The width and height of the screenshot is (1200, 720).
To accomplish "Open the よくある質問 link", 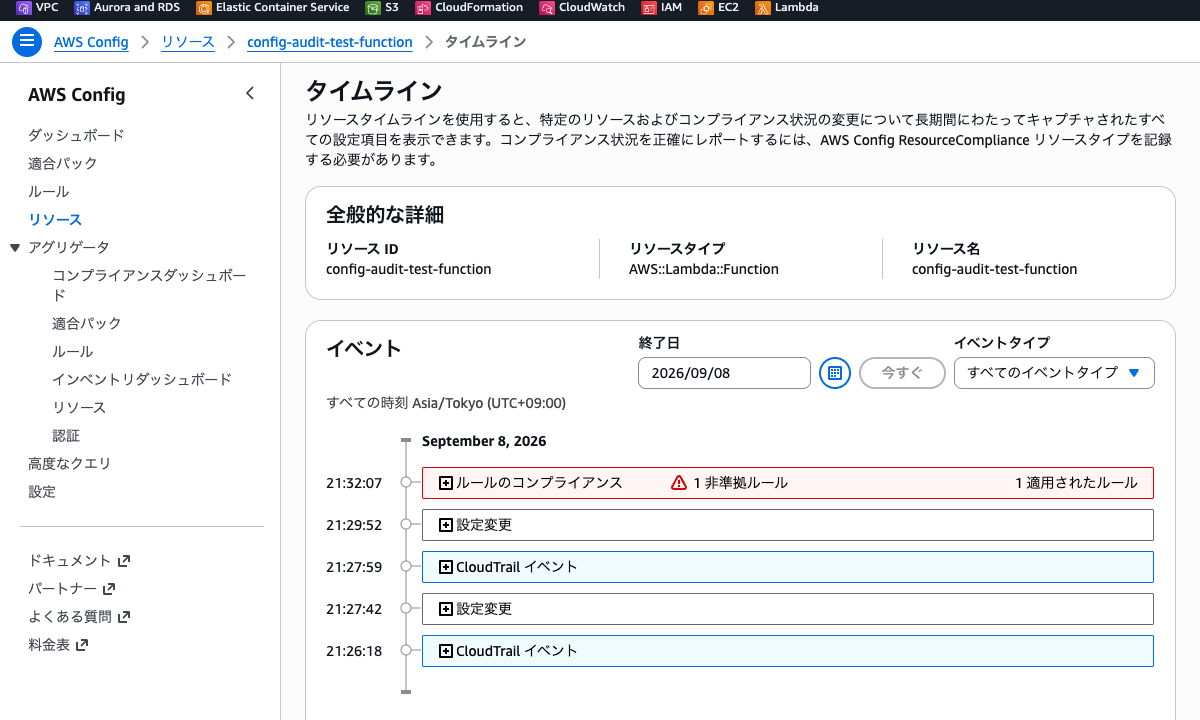I will point(70,617).
